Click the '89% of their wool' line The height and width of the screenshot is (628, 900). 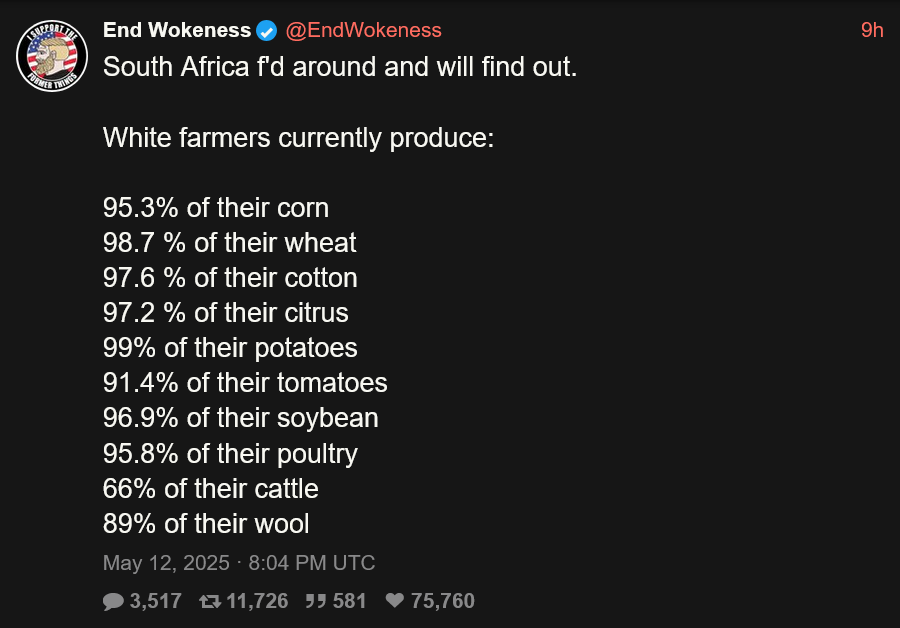point(206,524)
